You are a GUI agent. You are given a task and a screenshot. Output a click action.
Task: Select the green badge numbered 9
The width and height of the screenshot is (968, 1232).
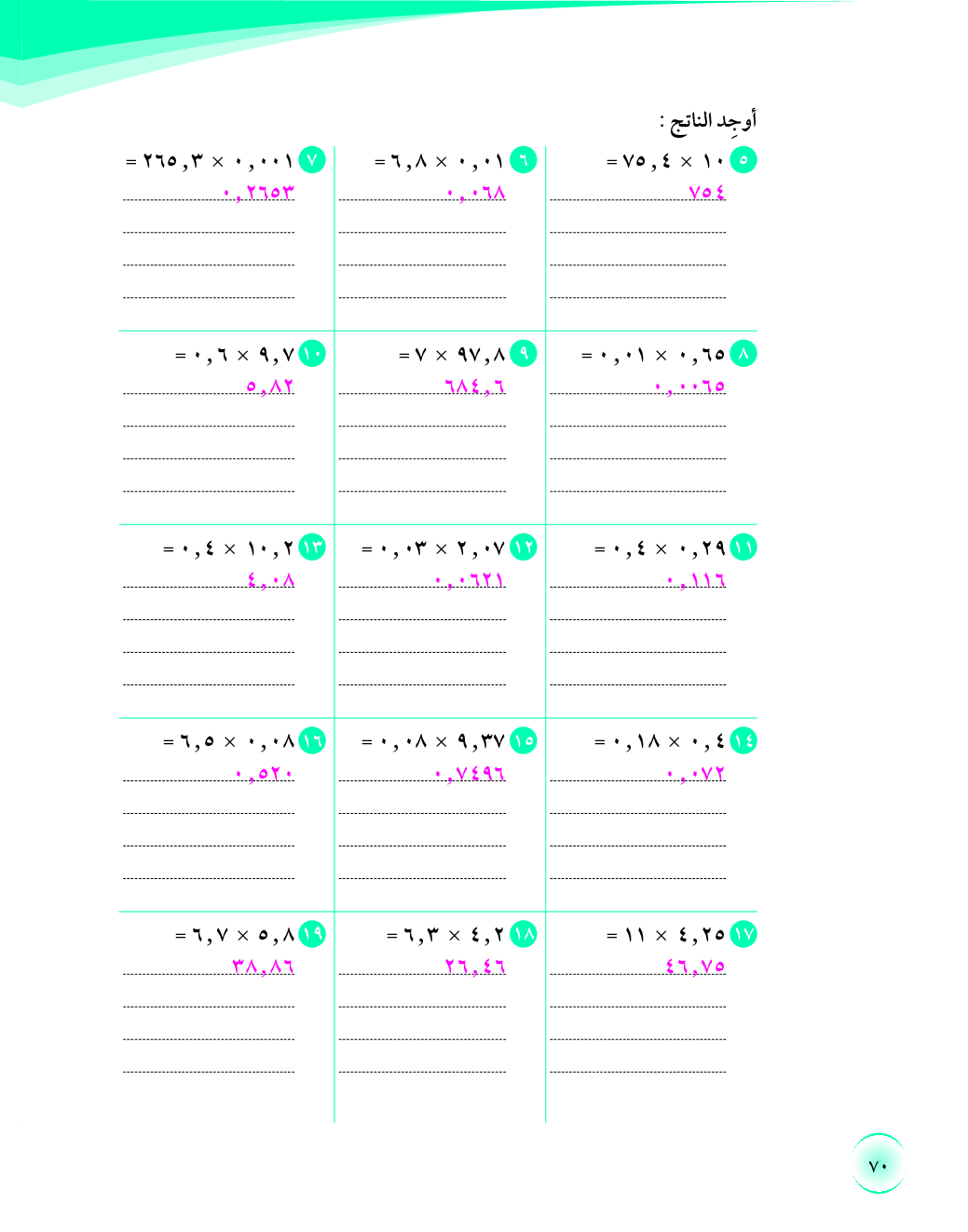pos(524,354)
